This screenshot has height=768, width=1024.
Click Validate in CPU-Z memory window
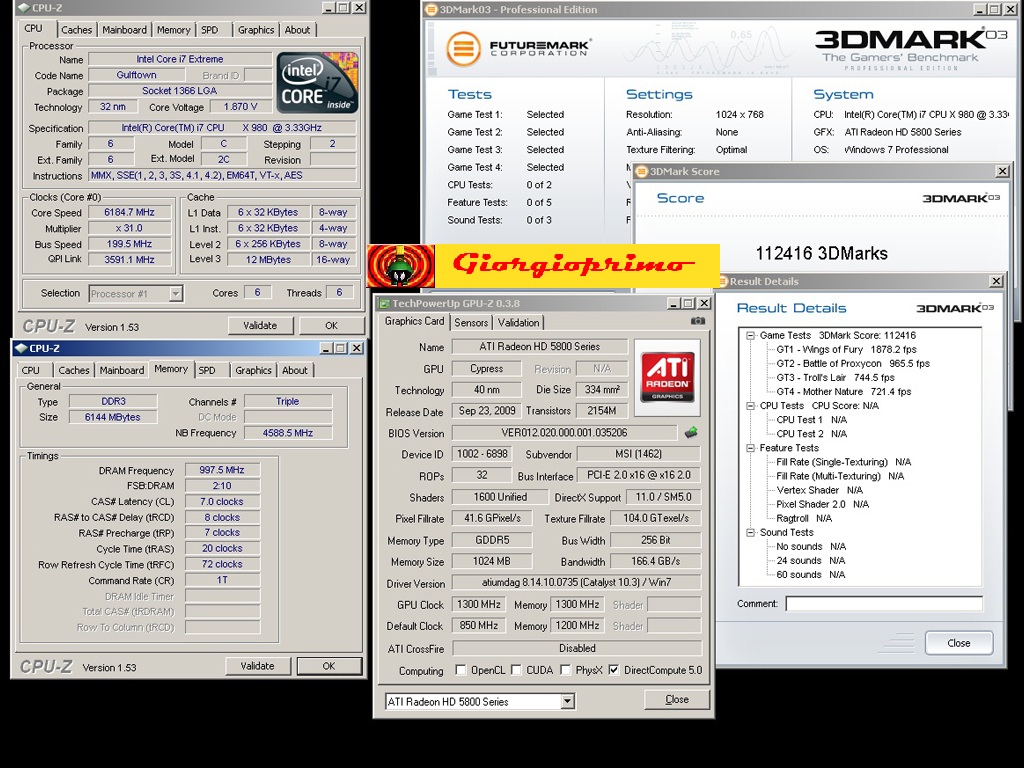tap(257, 666)
